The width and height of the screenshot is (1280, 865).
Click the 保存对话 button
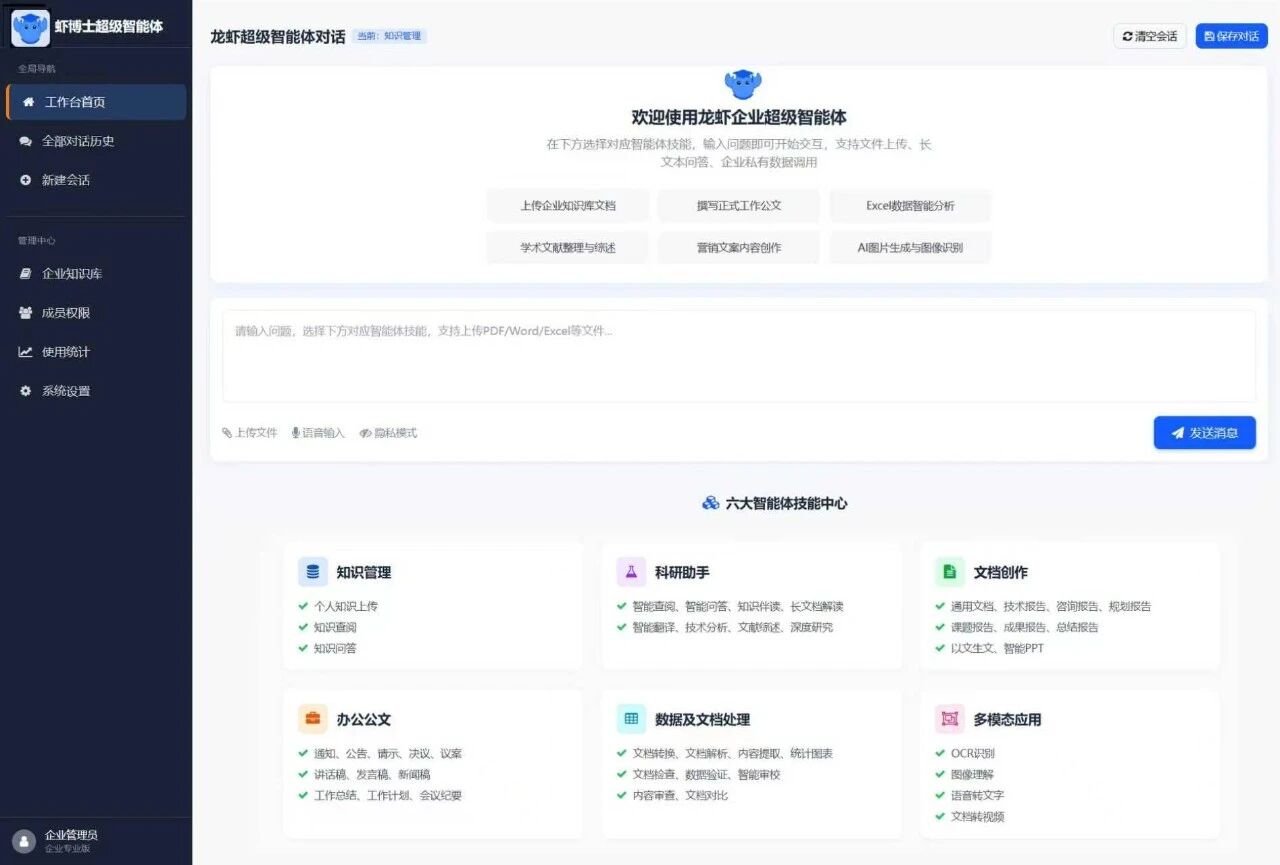(1232, 36)
